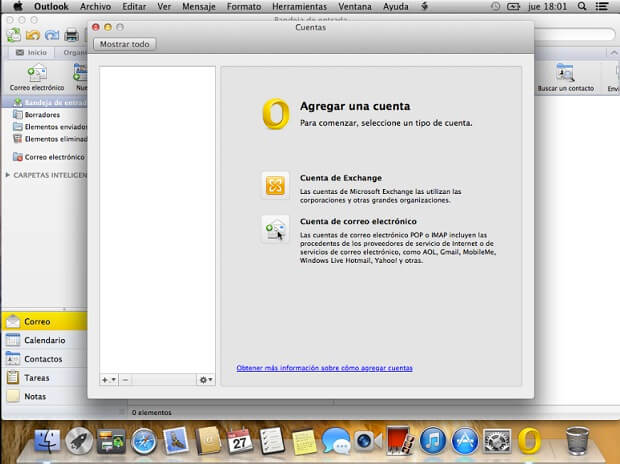Open Calendar icon showing 27 in Dock

240,440
